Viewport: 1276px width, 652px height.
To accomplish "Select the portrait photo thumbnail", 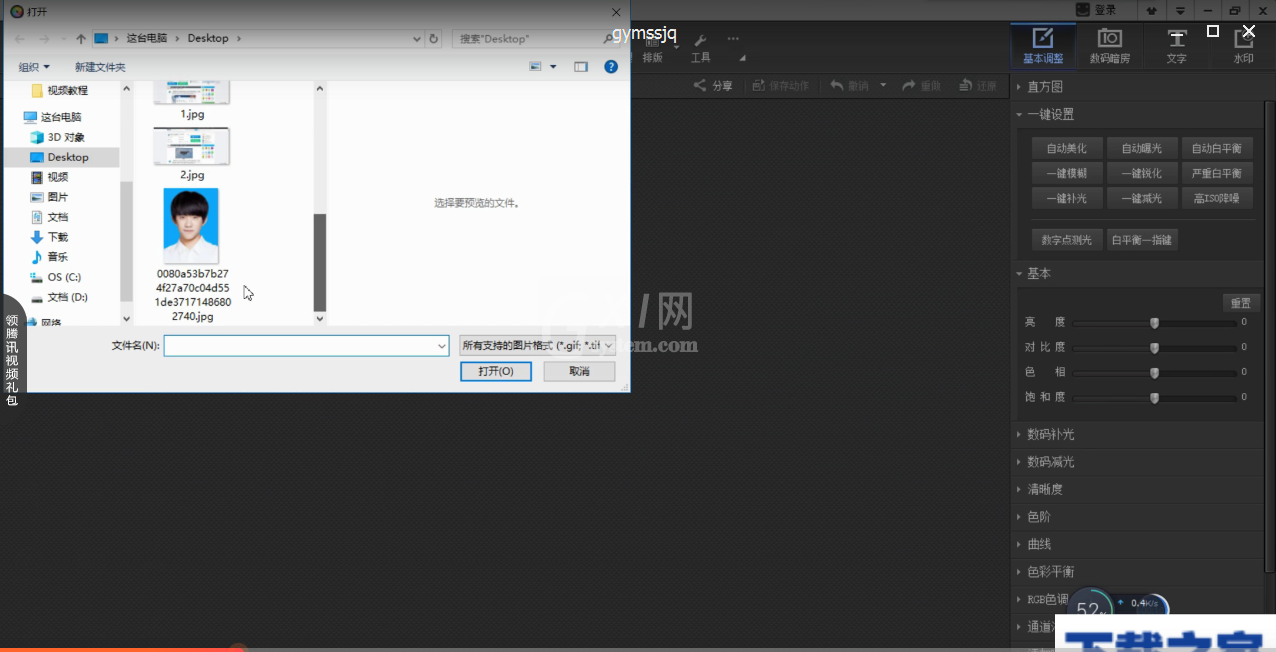I will click(x=192, y=226).
